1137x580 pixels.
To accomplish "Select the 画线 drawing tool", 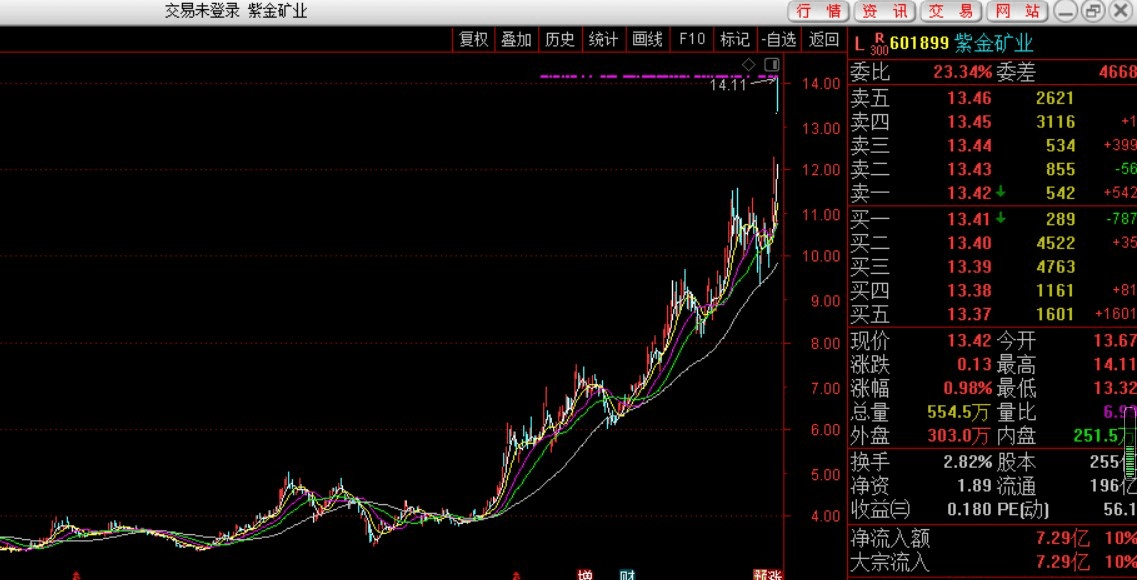I will (x=648, y=39).
